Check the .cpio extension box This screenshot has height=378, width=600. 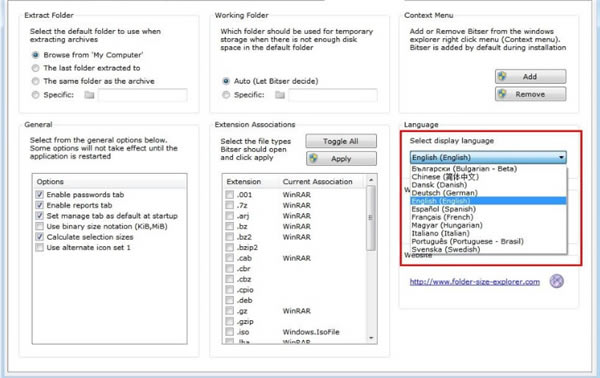[x=230, y=290]
